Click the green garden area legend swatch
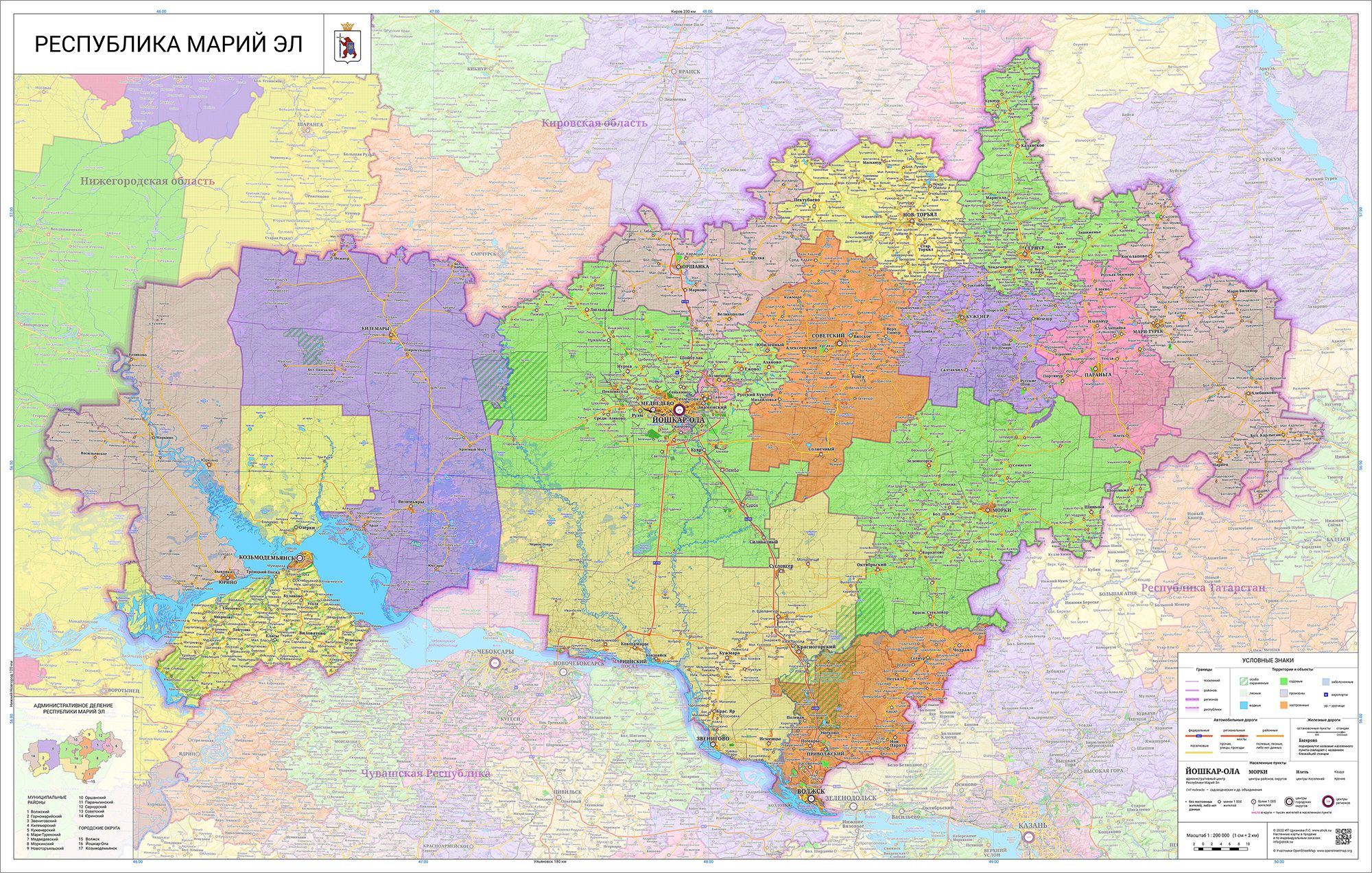This screenshot has height=873, width=1372. (1284, 682)
